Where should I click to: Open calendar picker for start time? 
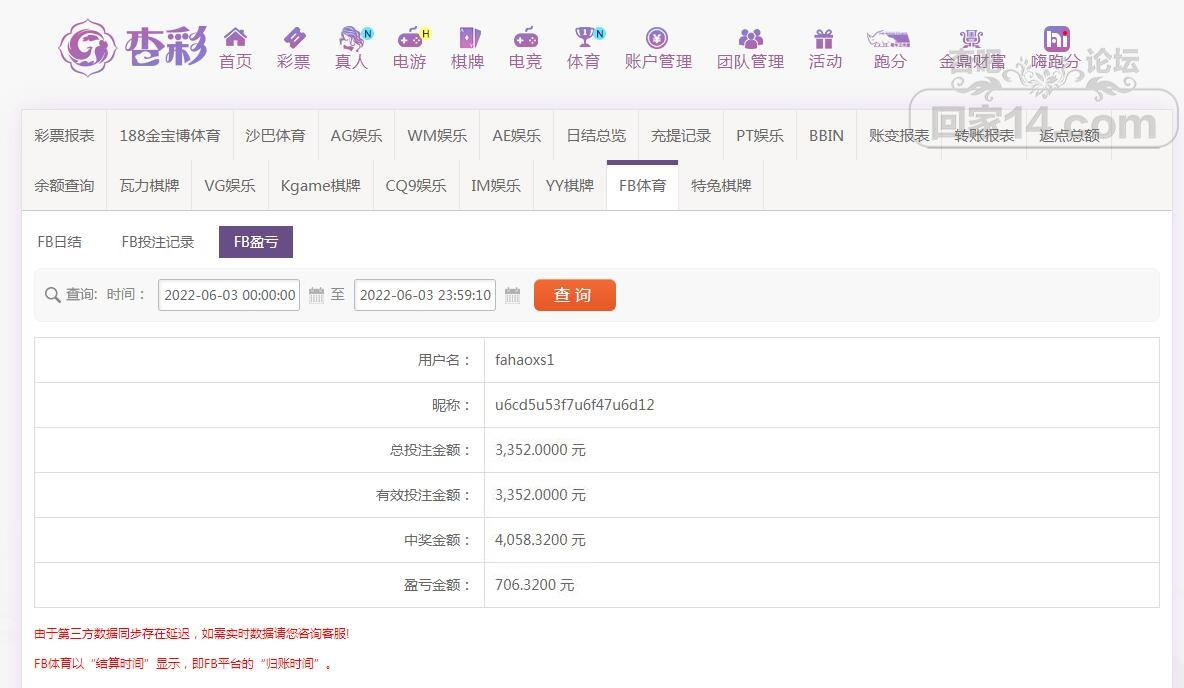click(316, 295)
